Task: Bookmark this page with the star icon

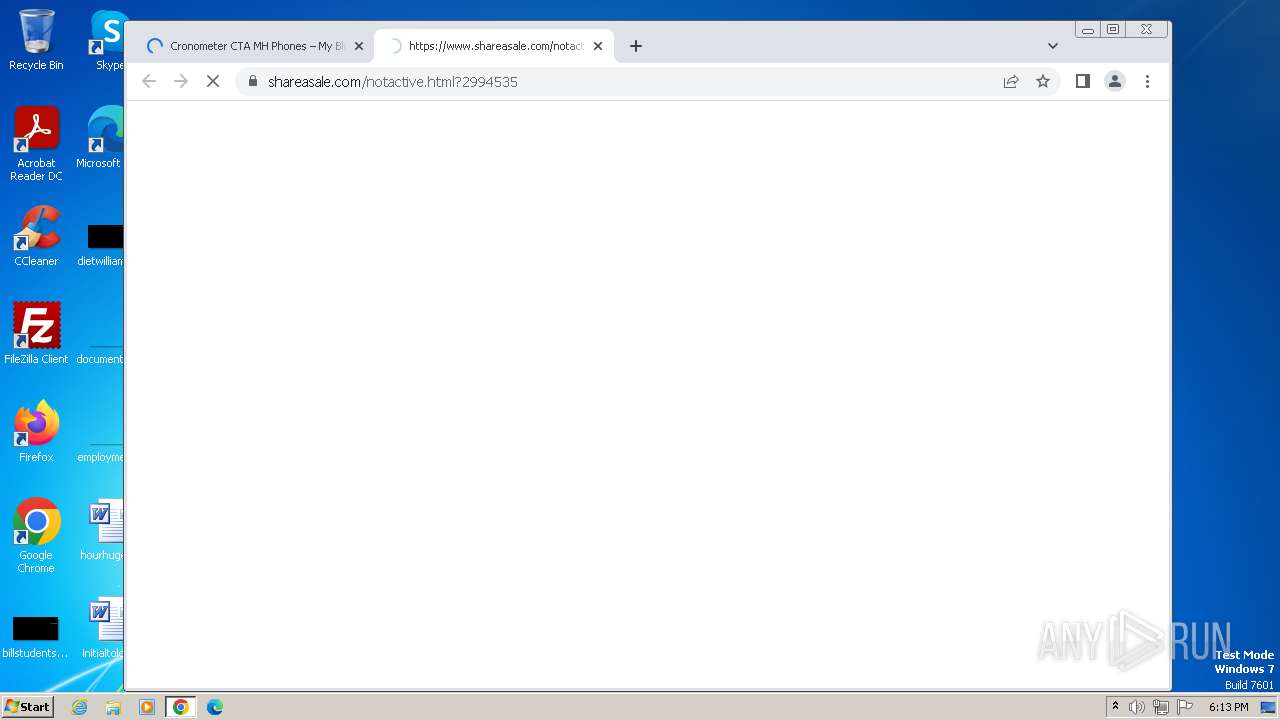Action: click(x=1043, y=82)
